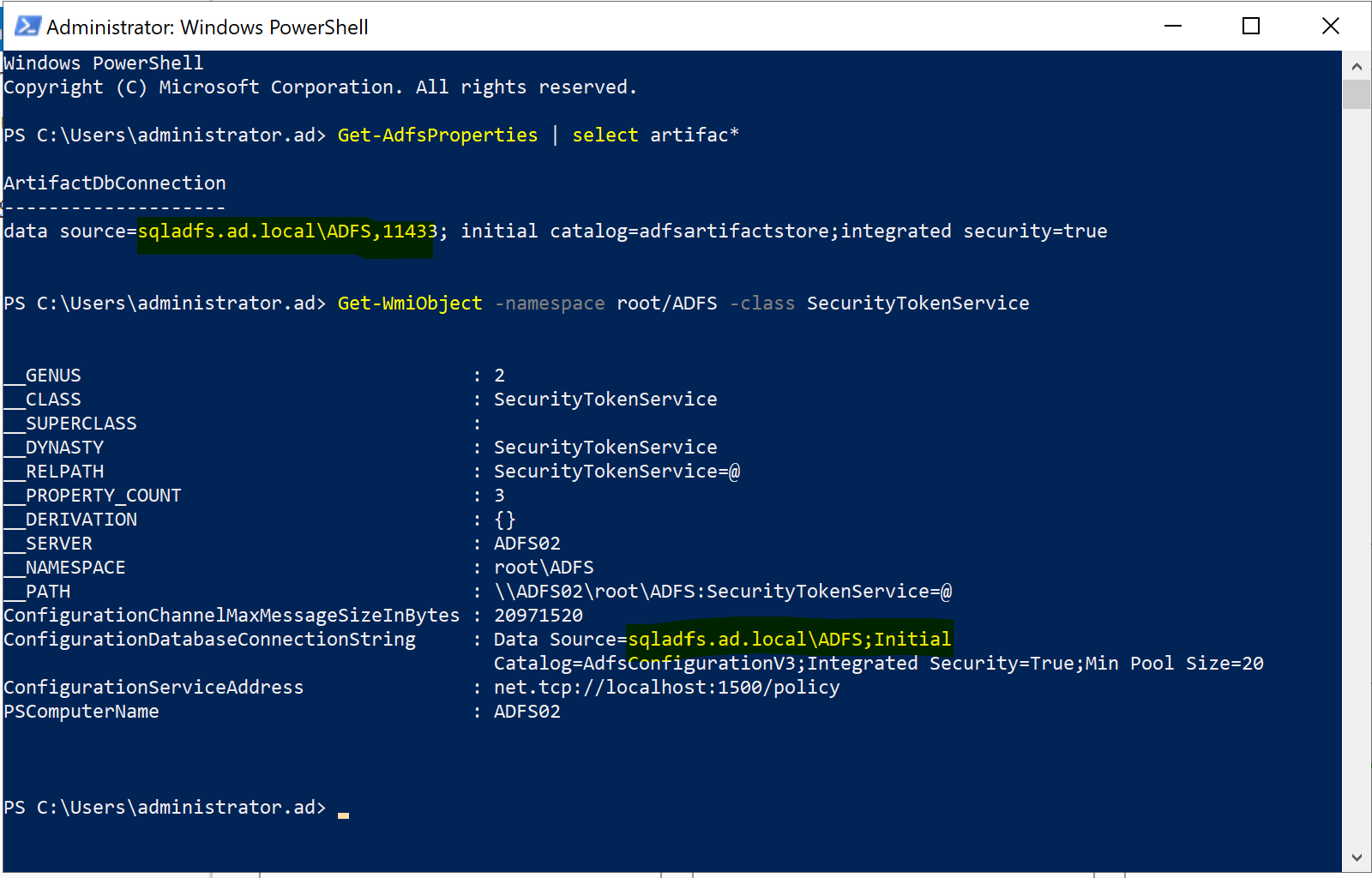Click the 'Get-AdfsProperties' command text
Screen dimensions: 1372x878
pos(437,135)
